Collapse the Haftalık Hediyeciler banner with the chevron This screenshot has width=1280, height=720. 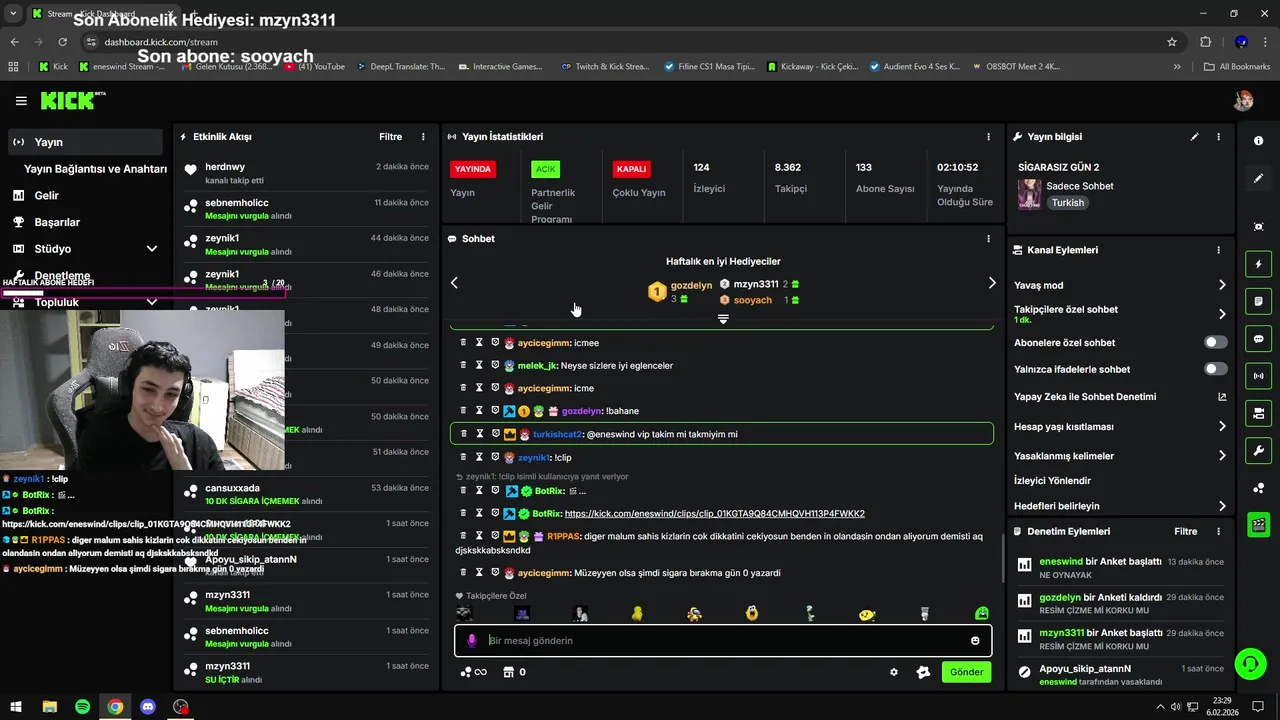[x=723, y=319]
